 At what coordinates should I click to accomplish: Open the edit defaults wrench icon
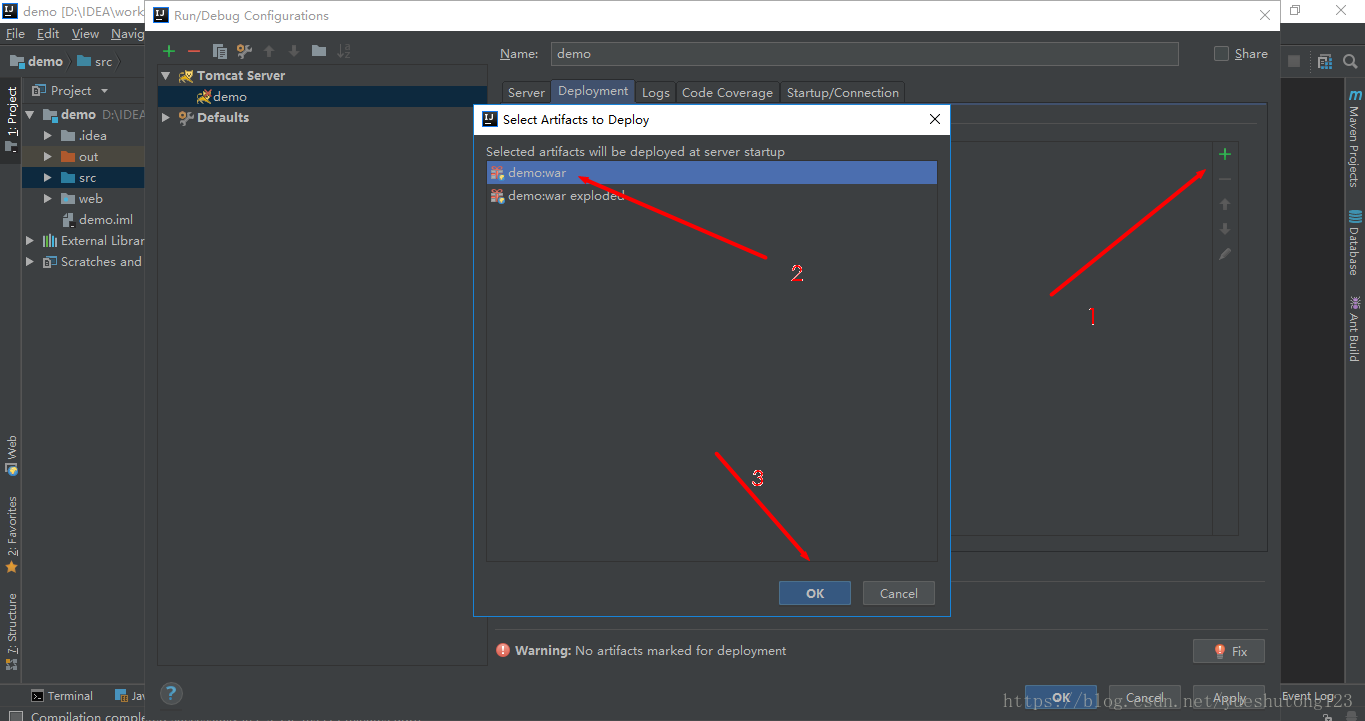coord(244,51)
